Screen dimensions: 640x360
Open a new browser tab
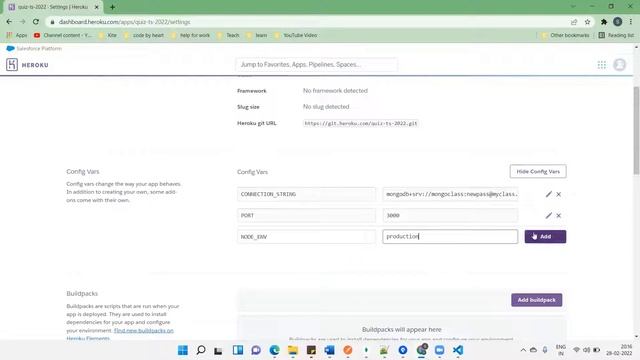point(112,7)
